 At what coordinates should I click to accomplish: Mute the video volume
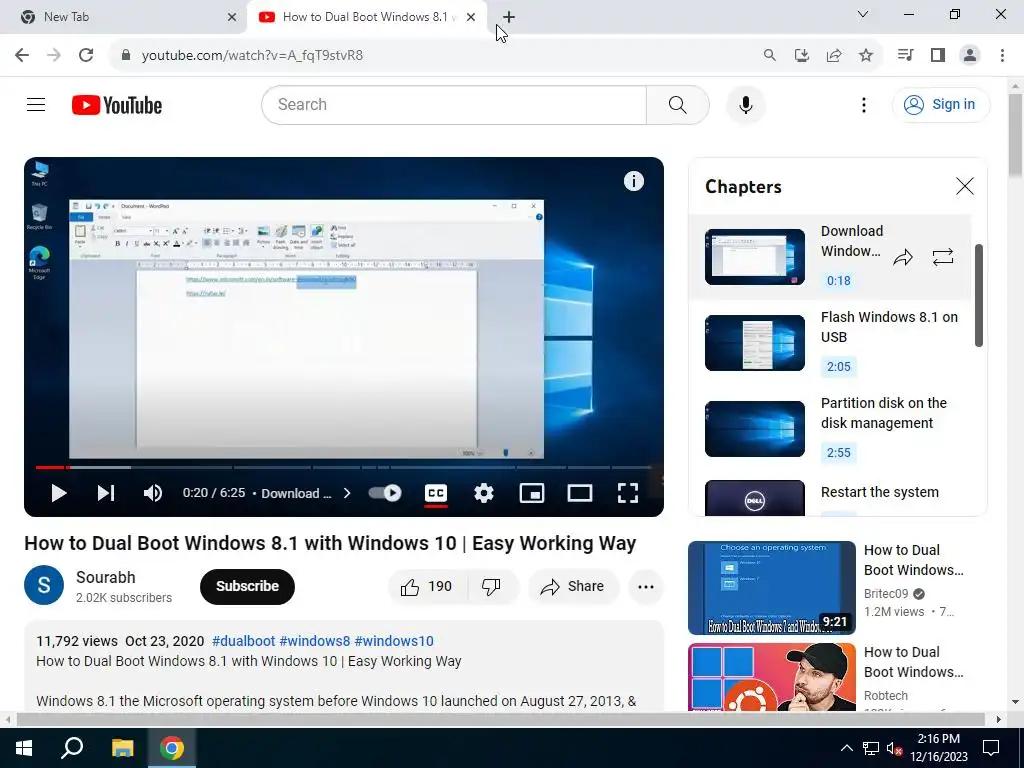(153, 493)
